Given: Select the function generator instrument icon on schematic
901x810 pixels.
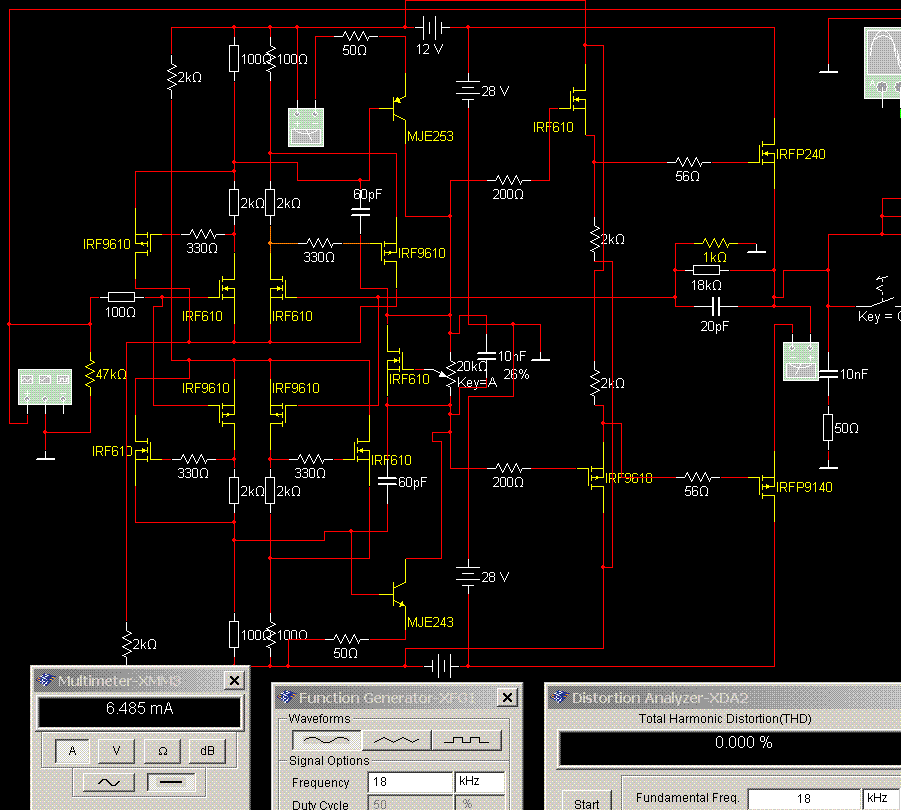Looking at the screenshot, I should tap(45, 387).
